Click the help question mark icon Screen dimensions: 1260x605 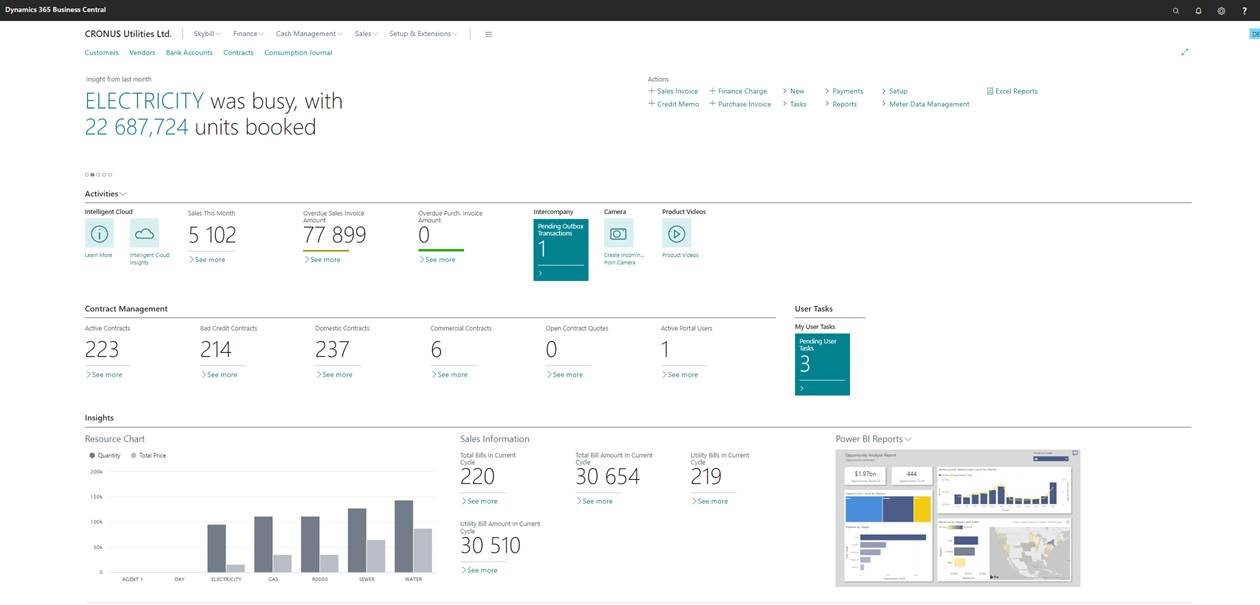(1244, 10)
